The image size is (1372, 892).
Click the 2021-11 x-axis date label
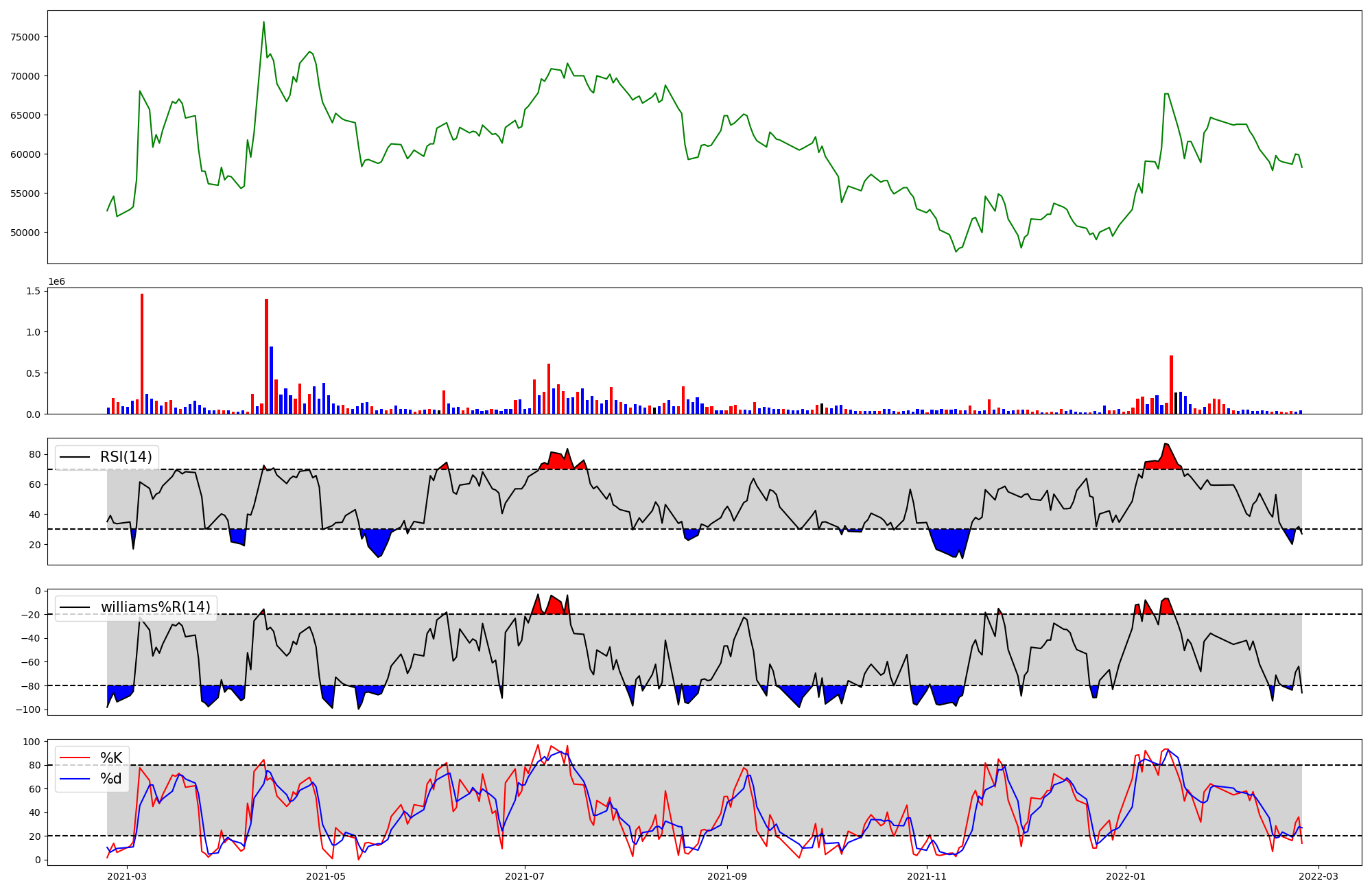tap(927, 876)
